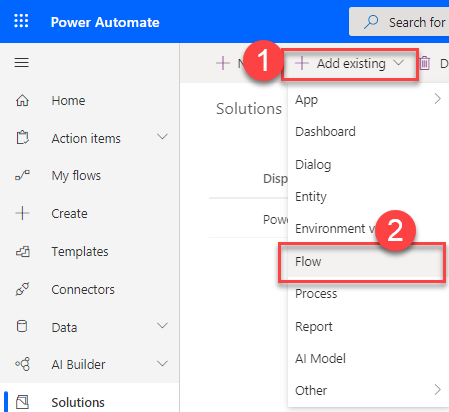Click the Action items label
This screenshot has width=449, height=412.
86,138
